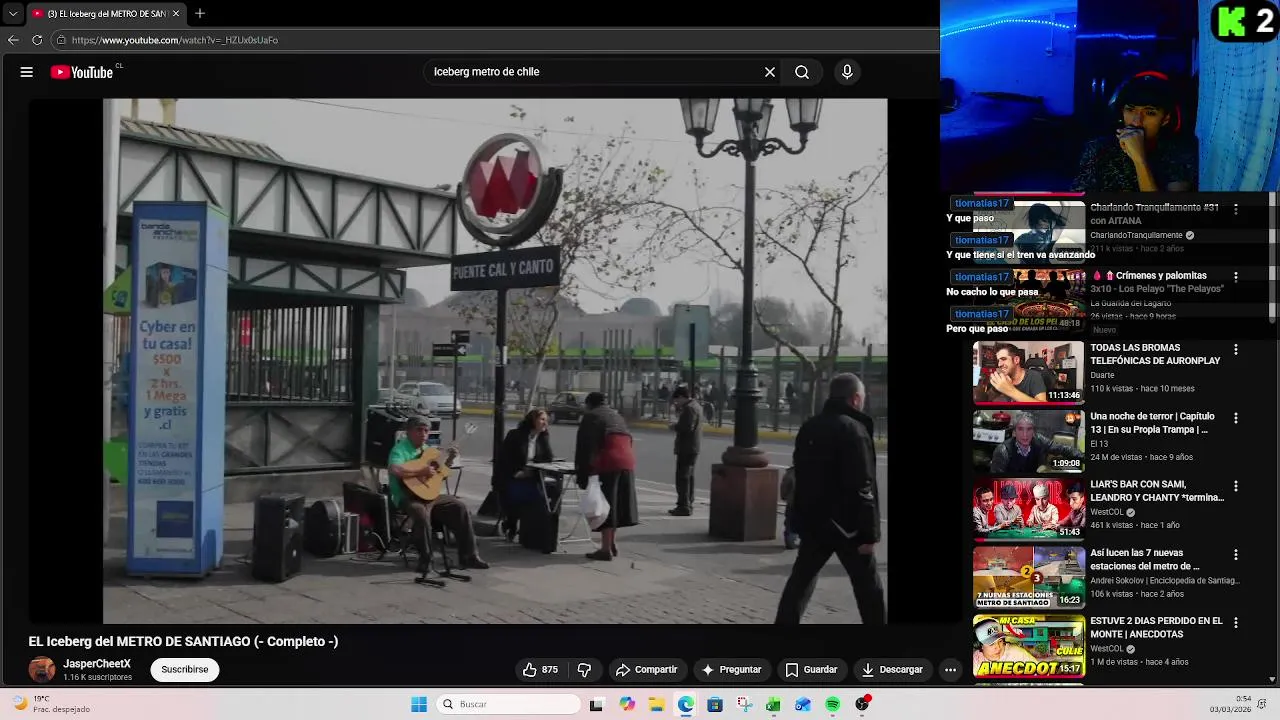Click the Preguntar button
The image size is (1280, 720).
pyautogui.click(x=732, y=670)
